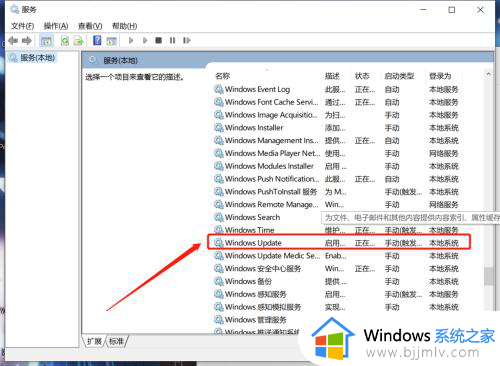500x366 pixels.
Task: Select the Windows 感知模拟服务 name
Action: coord(263,307)
